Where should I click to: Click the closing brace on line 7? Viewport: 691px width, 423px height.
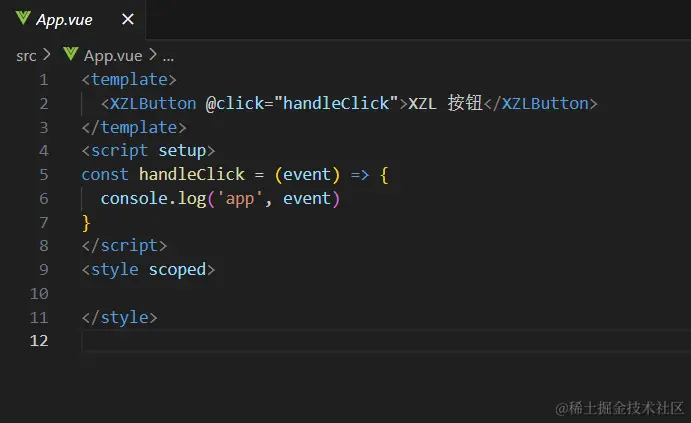[86, 223]
